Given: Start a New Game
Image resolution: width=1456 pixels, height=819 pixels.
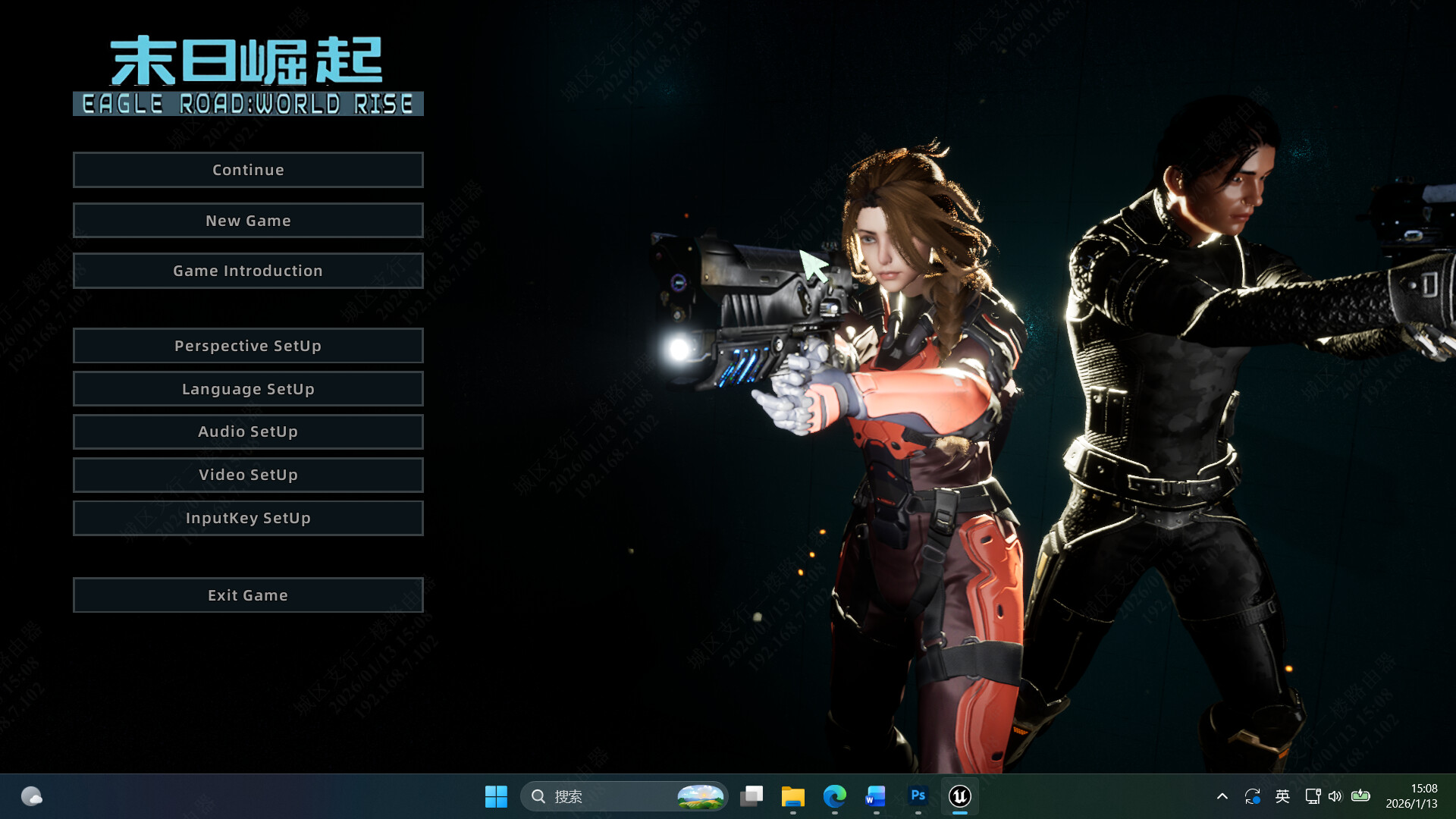Looking at the screenshot, I should pos(248,220).
